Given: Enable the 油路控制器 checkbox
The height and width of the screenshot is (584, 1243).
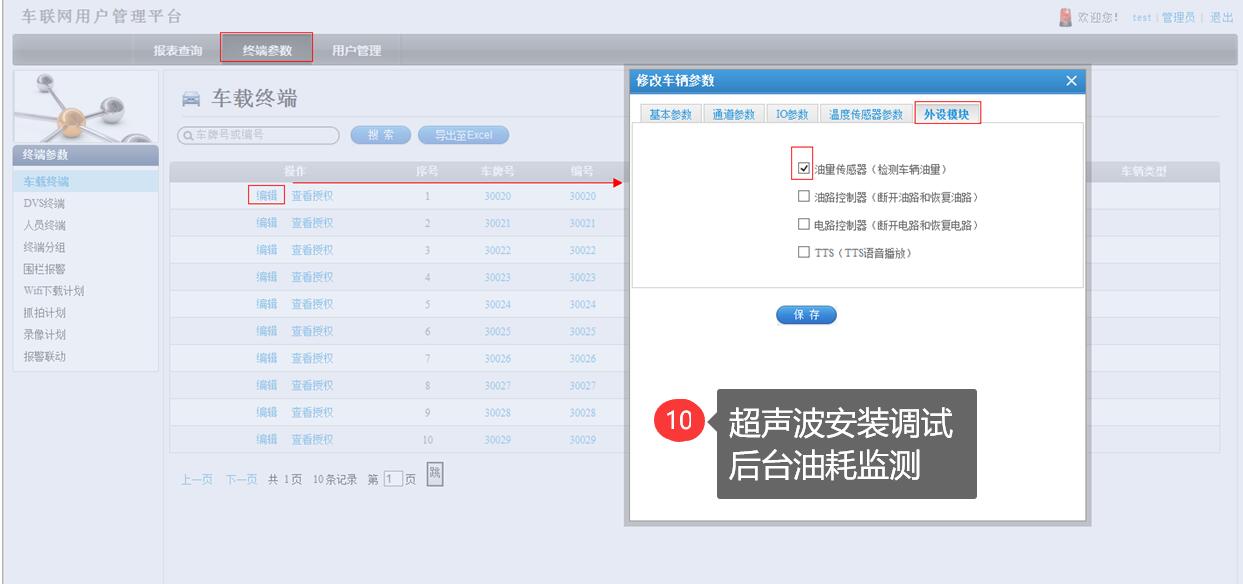Looking at the screenshot, I should tap(804, 197).
